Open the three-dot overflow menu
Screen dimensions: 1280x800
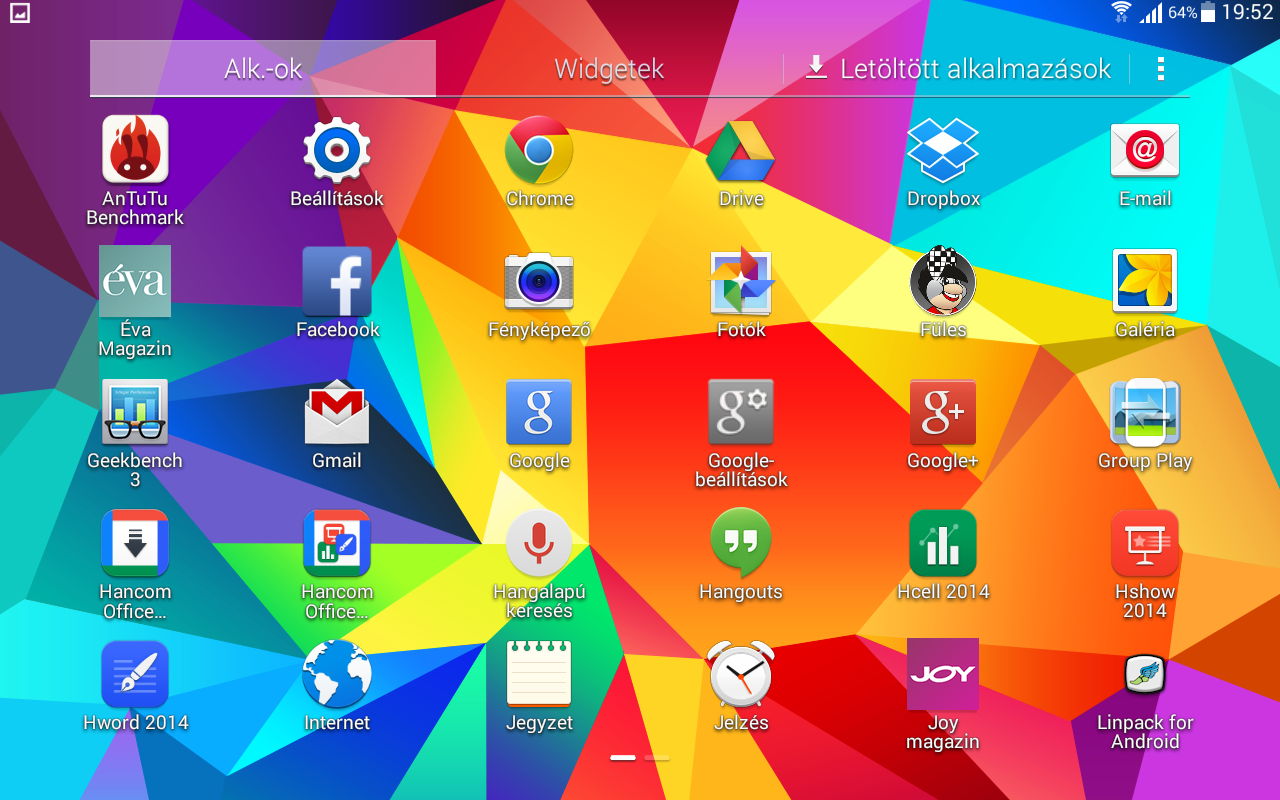[1160, 68]
